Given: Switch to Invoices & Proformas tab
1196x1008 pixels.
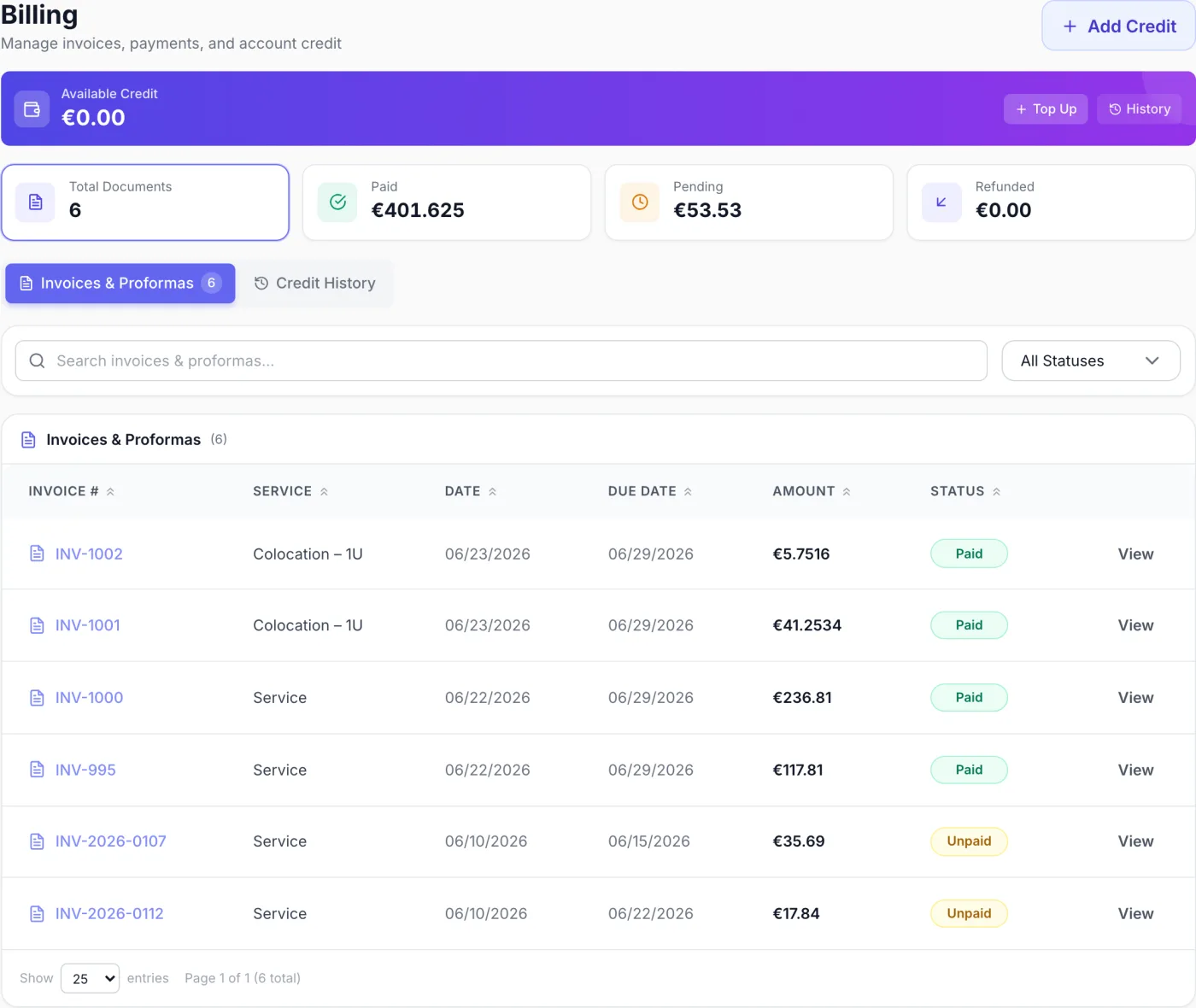Looking at the screenshot, I should click(120, 284).
